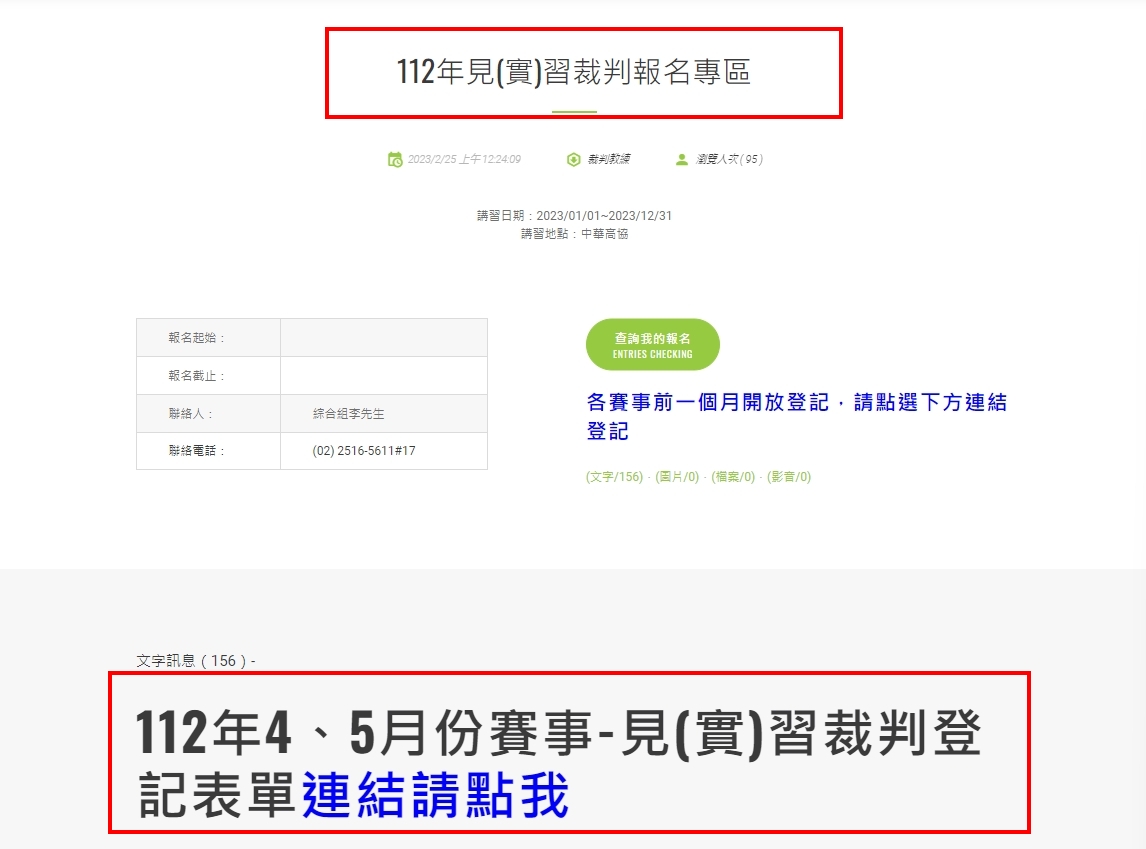Click the 查詢我的報名 Entries Checking button
The height and width of the screenshot is (849, 1146).
653,345
